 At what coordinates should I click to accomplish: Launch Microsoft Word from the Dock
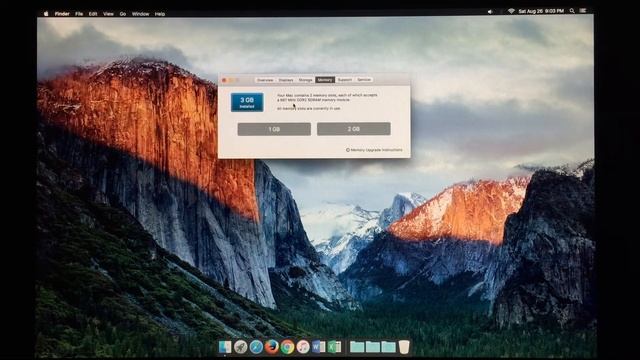coord(318,347)
